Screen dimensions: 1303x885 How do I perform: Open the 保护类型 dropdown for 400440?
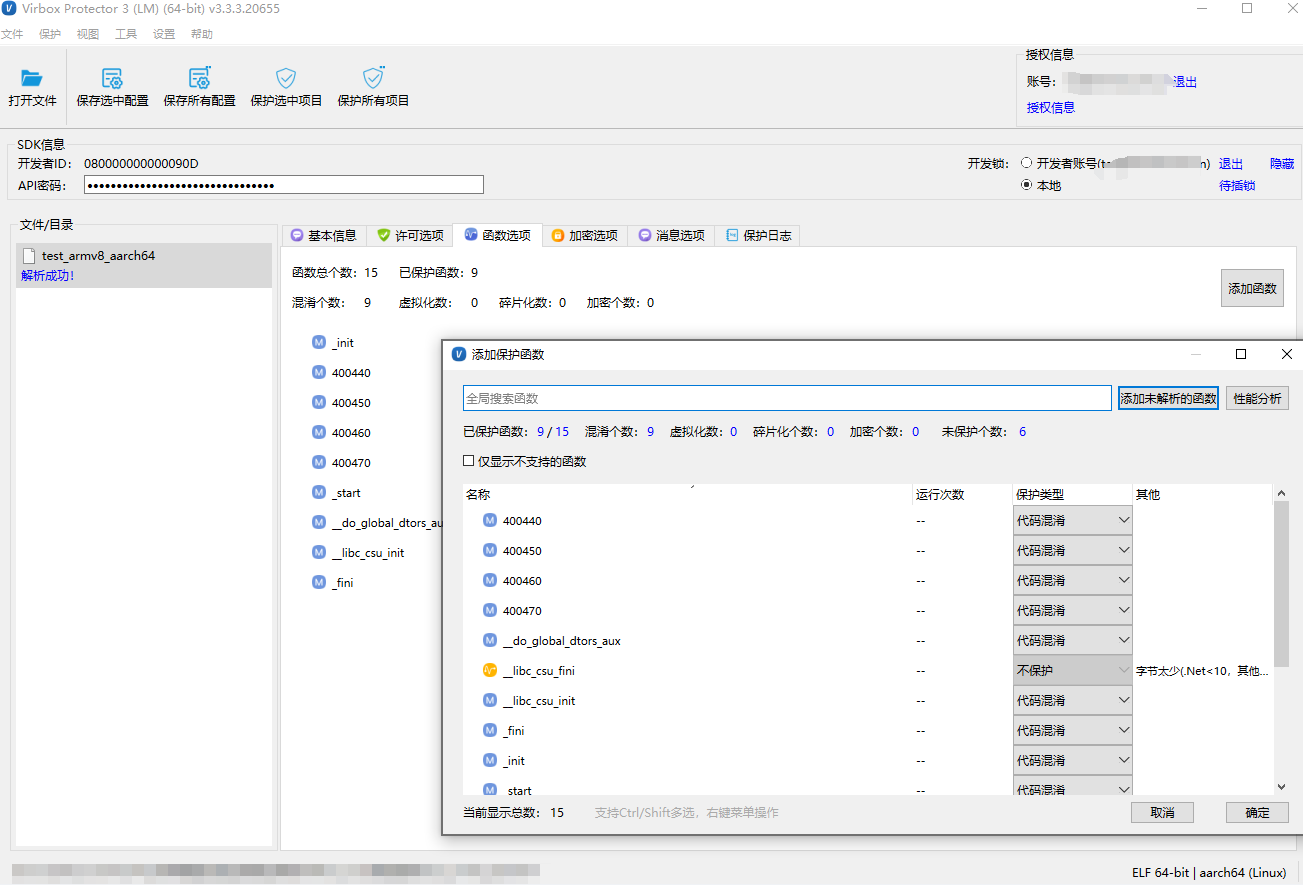tap(1073, 520)
